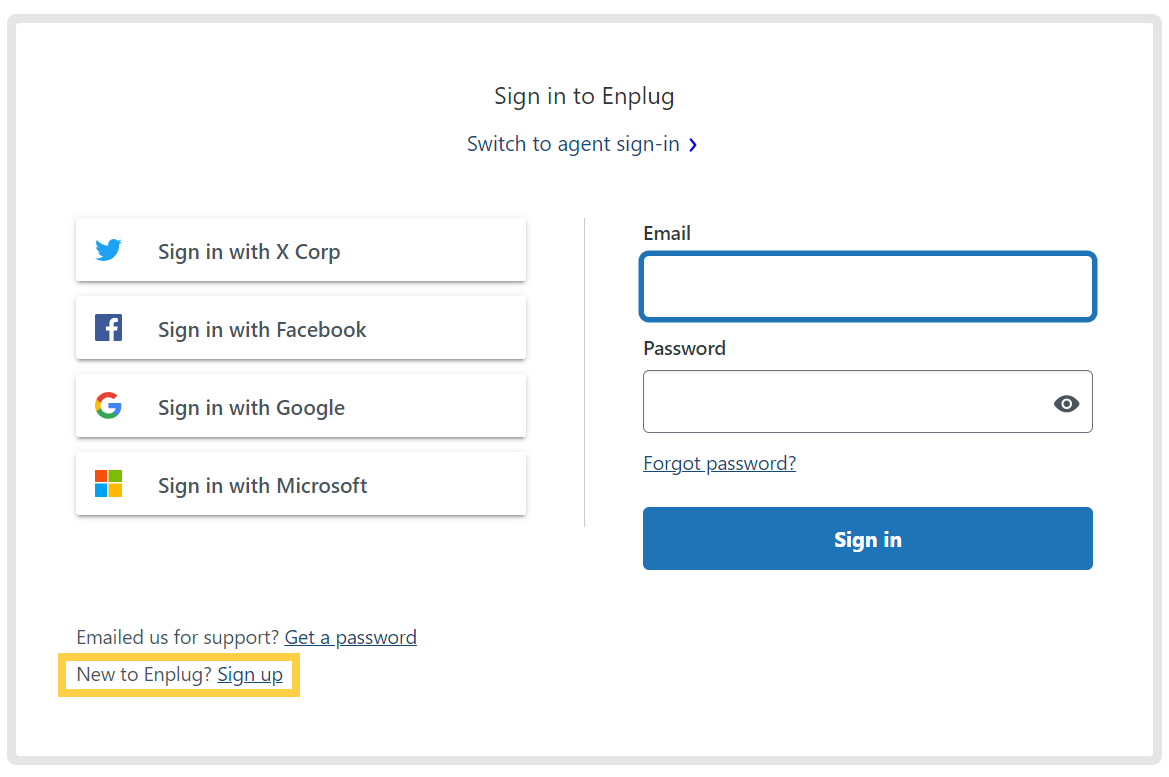Click the Sign in to Enplug heading
Screen dimensions: 1169x777
584,97
